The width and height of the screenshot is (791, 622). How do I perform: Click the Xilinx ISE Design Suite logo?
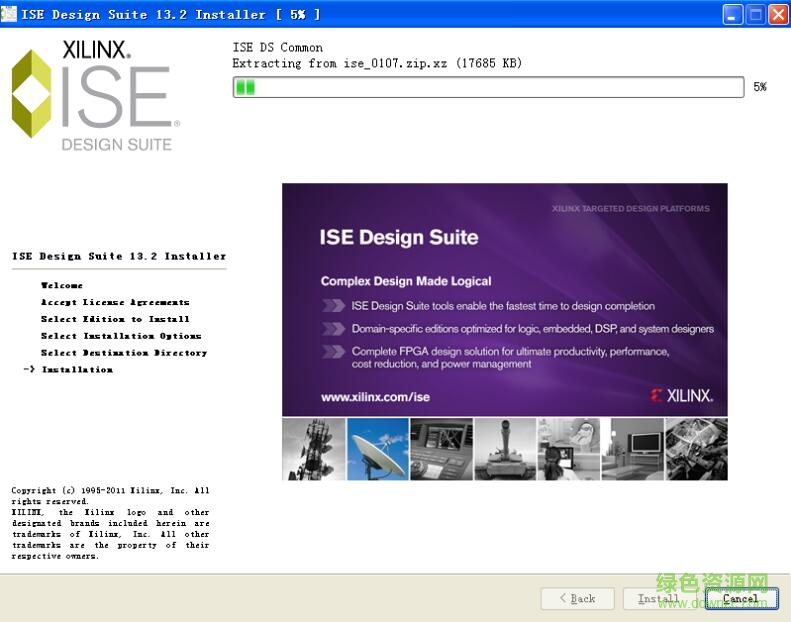95,96
